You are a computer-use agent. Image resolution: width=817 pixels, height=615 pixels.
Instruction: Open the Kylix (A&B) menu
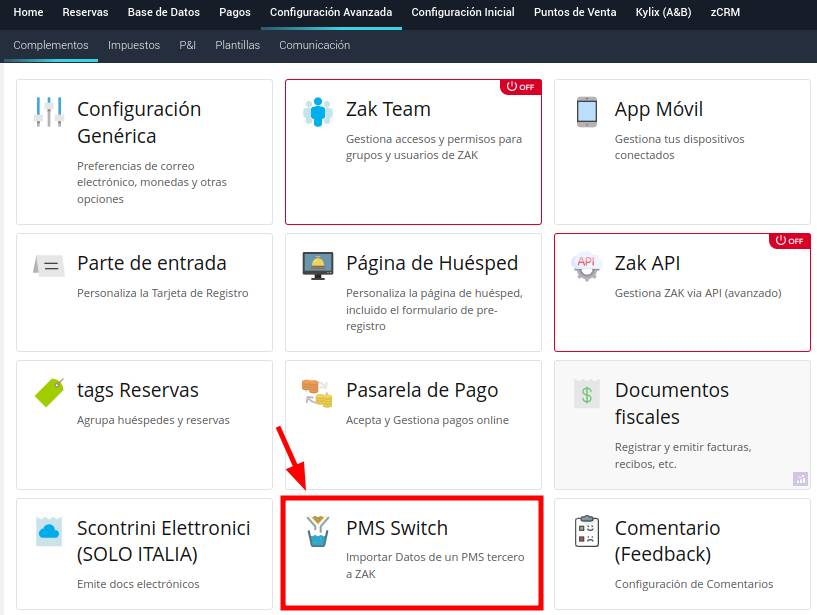[663, 12]
